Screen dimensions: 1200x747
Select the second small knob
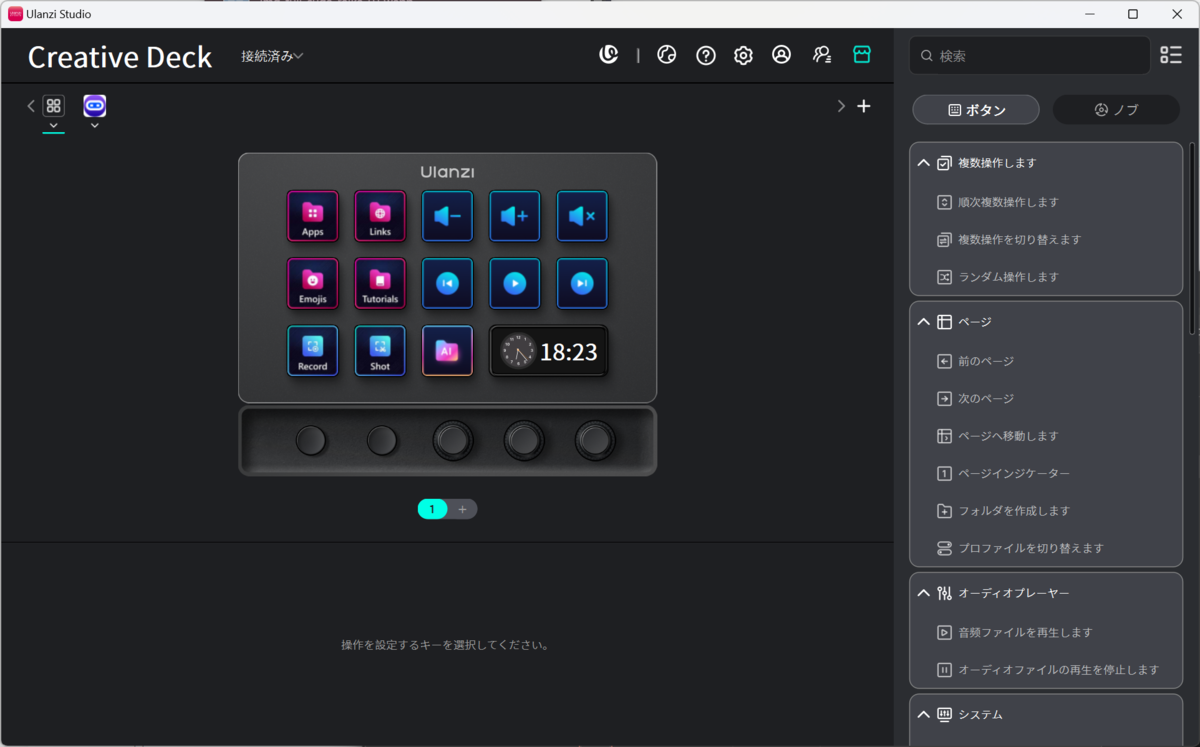pyautogui.click(x=382, y=440)
